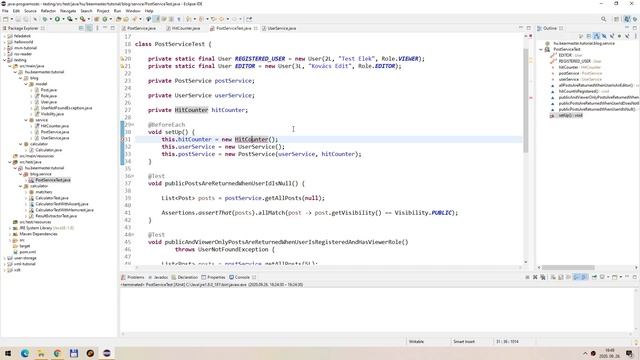The width and height of the screenshot is (640, 360).
Task: Click the Last Edit Location icon
Action: click(213, 19)
